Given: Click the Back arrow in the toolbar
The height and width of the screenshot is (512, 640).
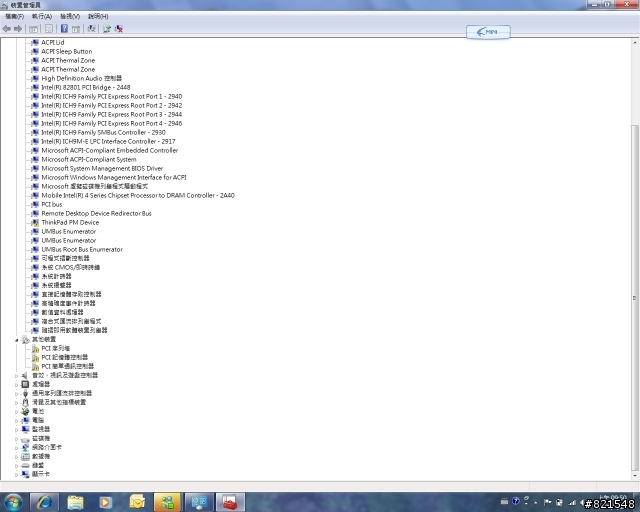Looking at the screenshot, I should pos(7,29).
